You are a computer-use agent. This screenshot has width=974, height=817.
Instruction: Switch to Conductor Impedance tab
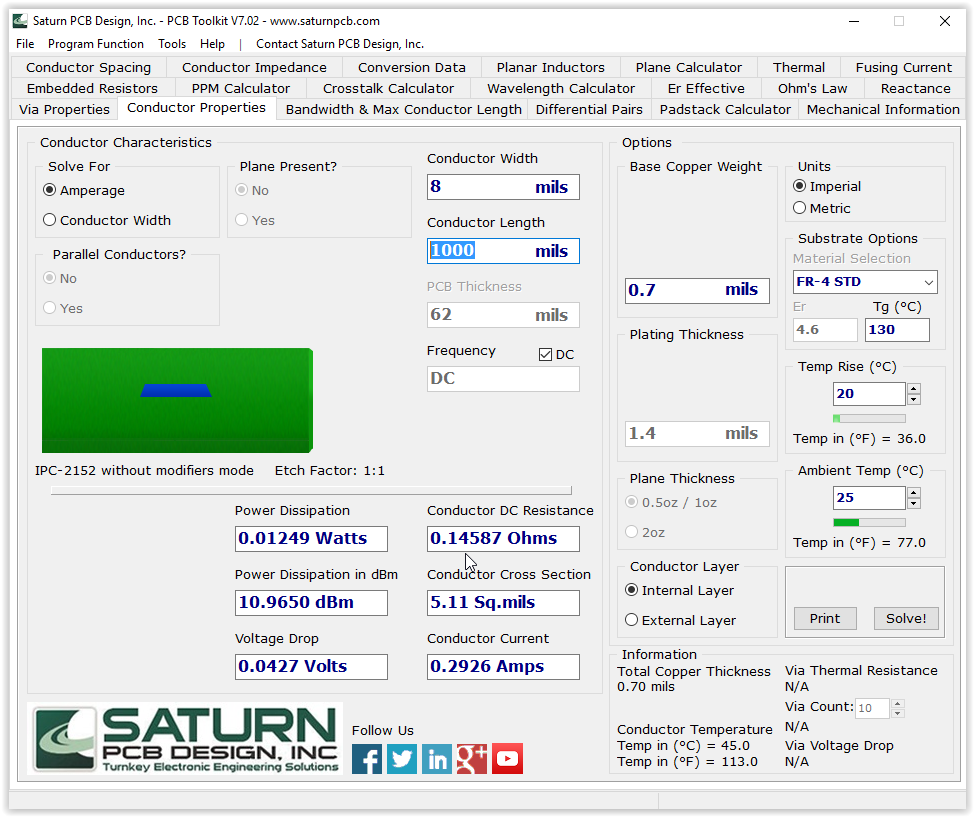pyautogui.click(x=254, y=67)
